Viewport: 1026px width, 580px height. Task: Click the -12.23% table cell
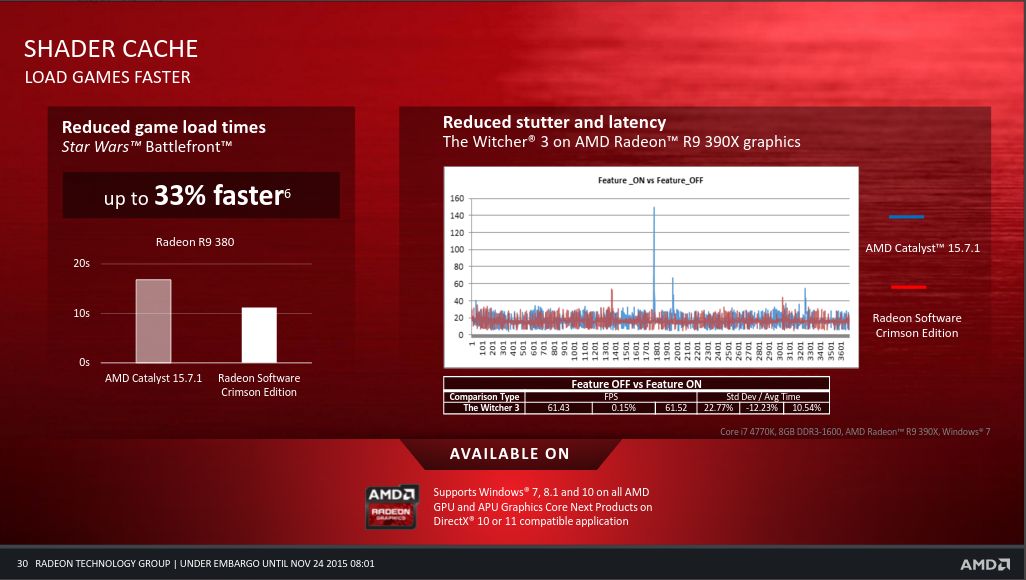(x=762, y=408)
